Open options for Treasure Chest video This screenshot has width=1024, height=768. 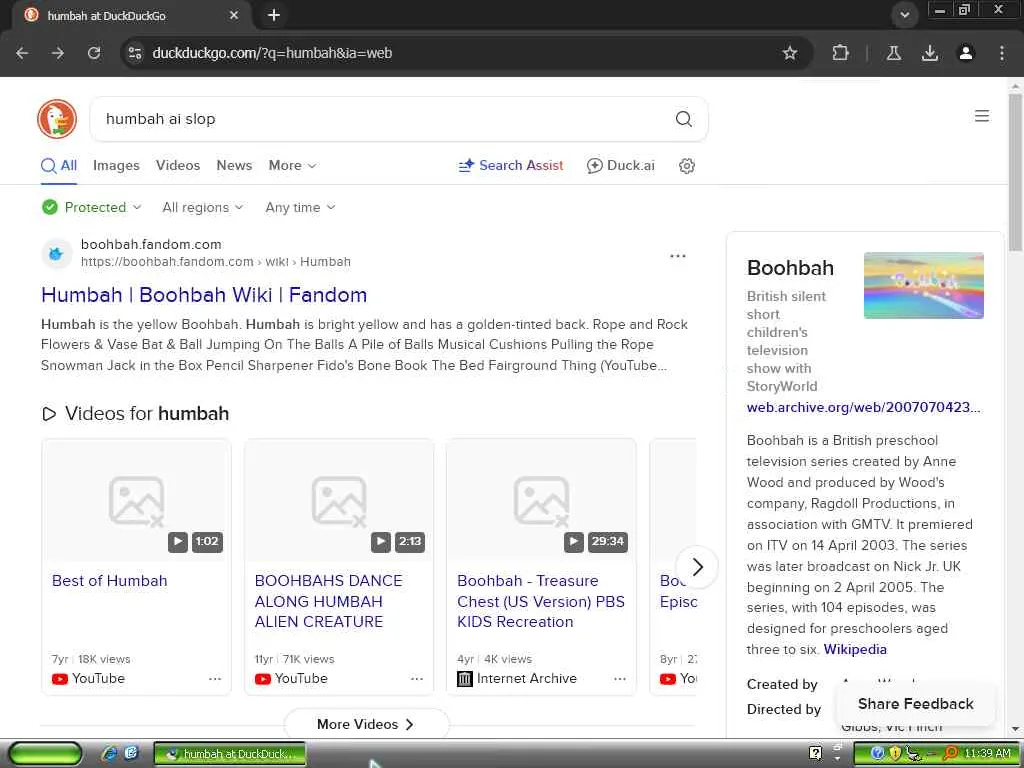click(x=620, y=679)
